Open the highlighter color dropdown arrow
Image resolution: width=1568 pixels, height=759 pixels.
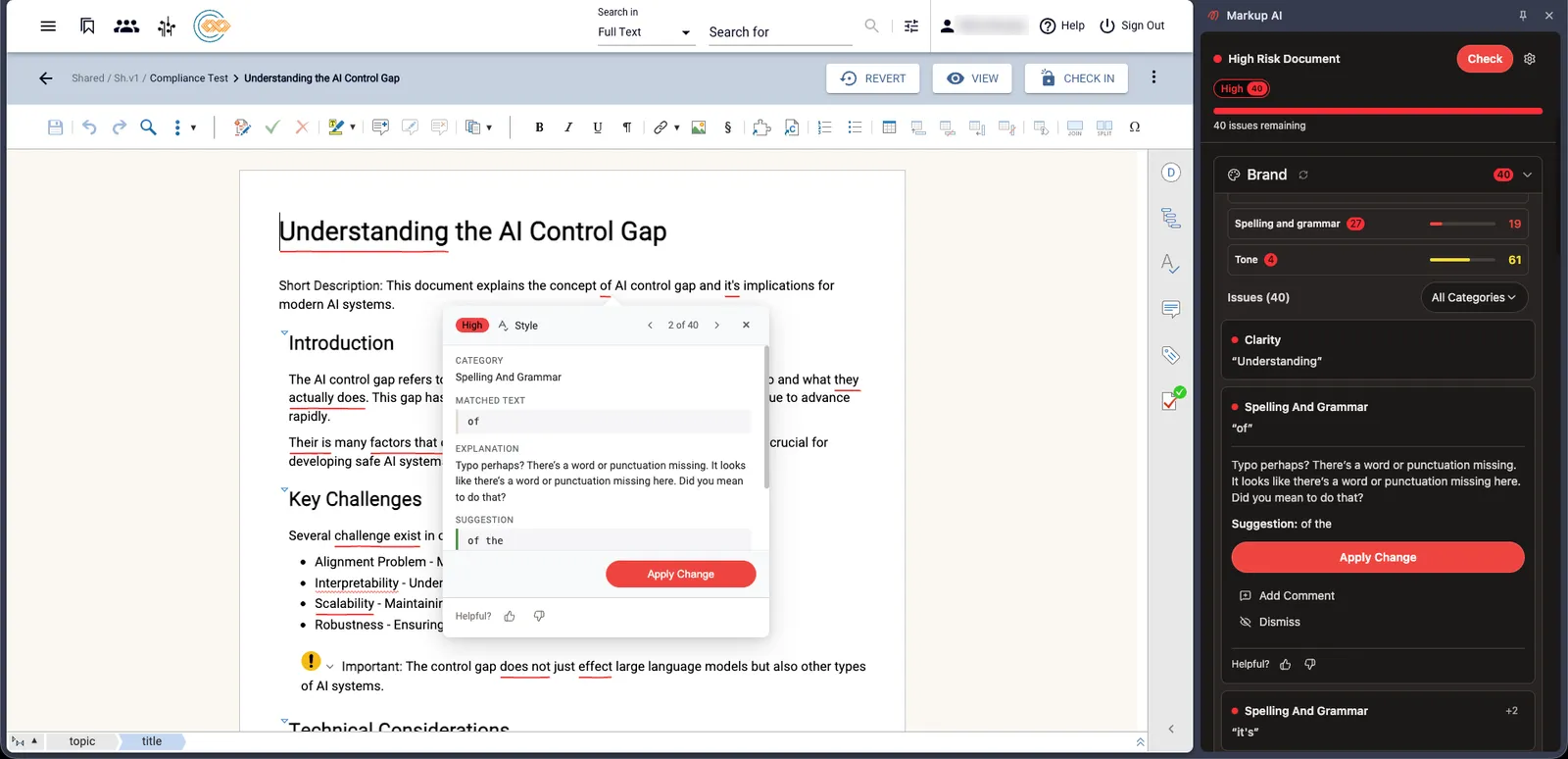pos(353,127)
